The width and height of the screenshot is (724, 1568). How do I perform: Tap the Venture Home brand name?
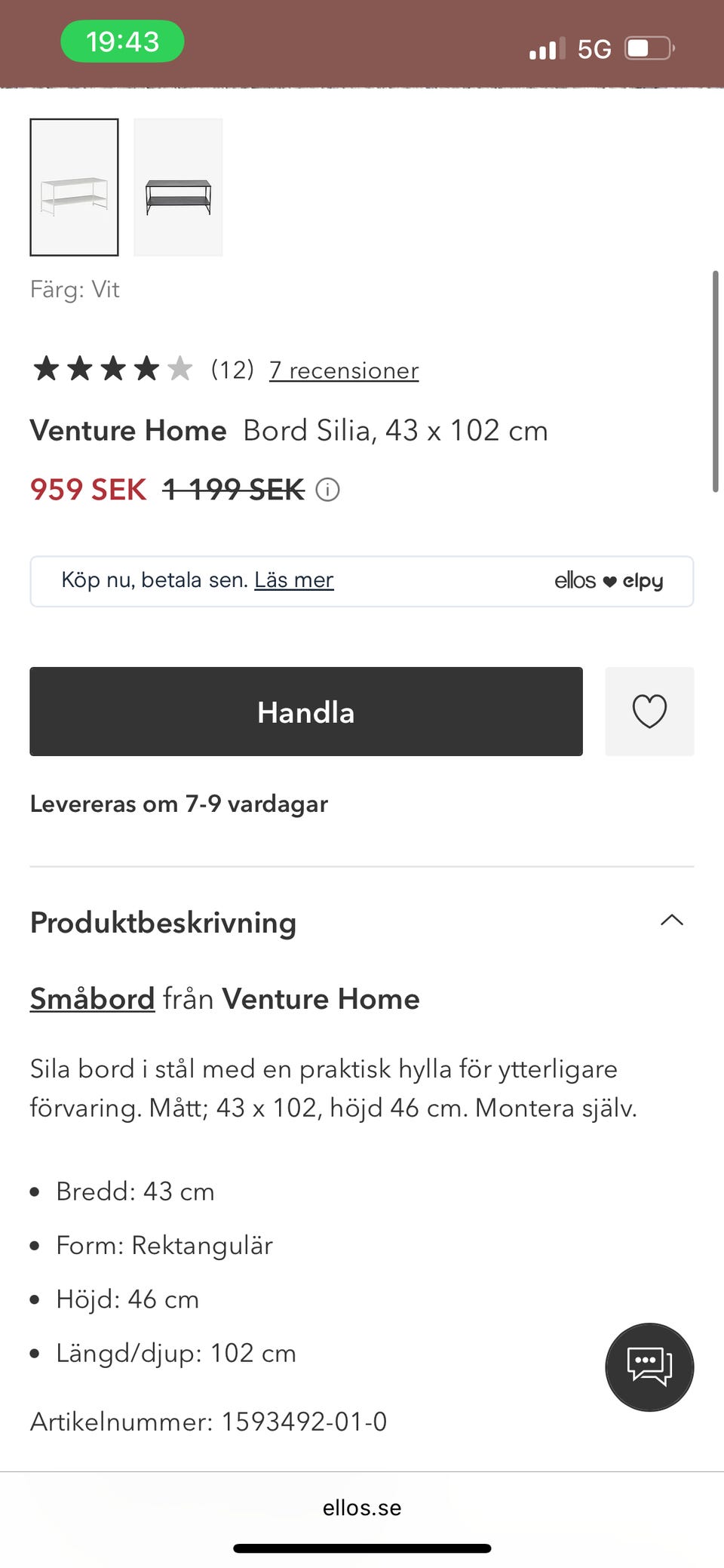point(128,430)
